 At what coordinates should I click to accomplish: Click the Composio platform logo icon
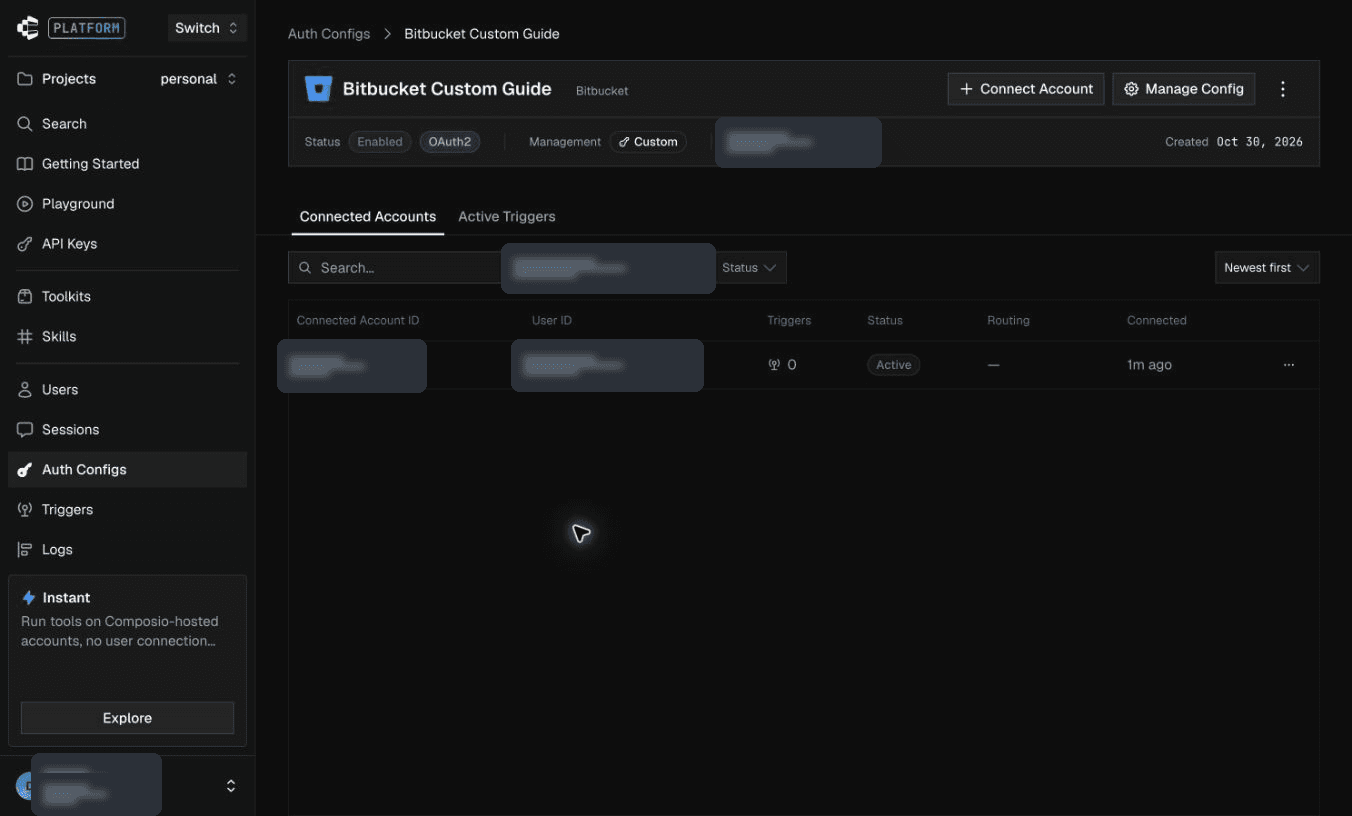28,28
